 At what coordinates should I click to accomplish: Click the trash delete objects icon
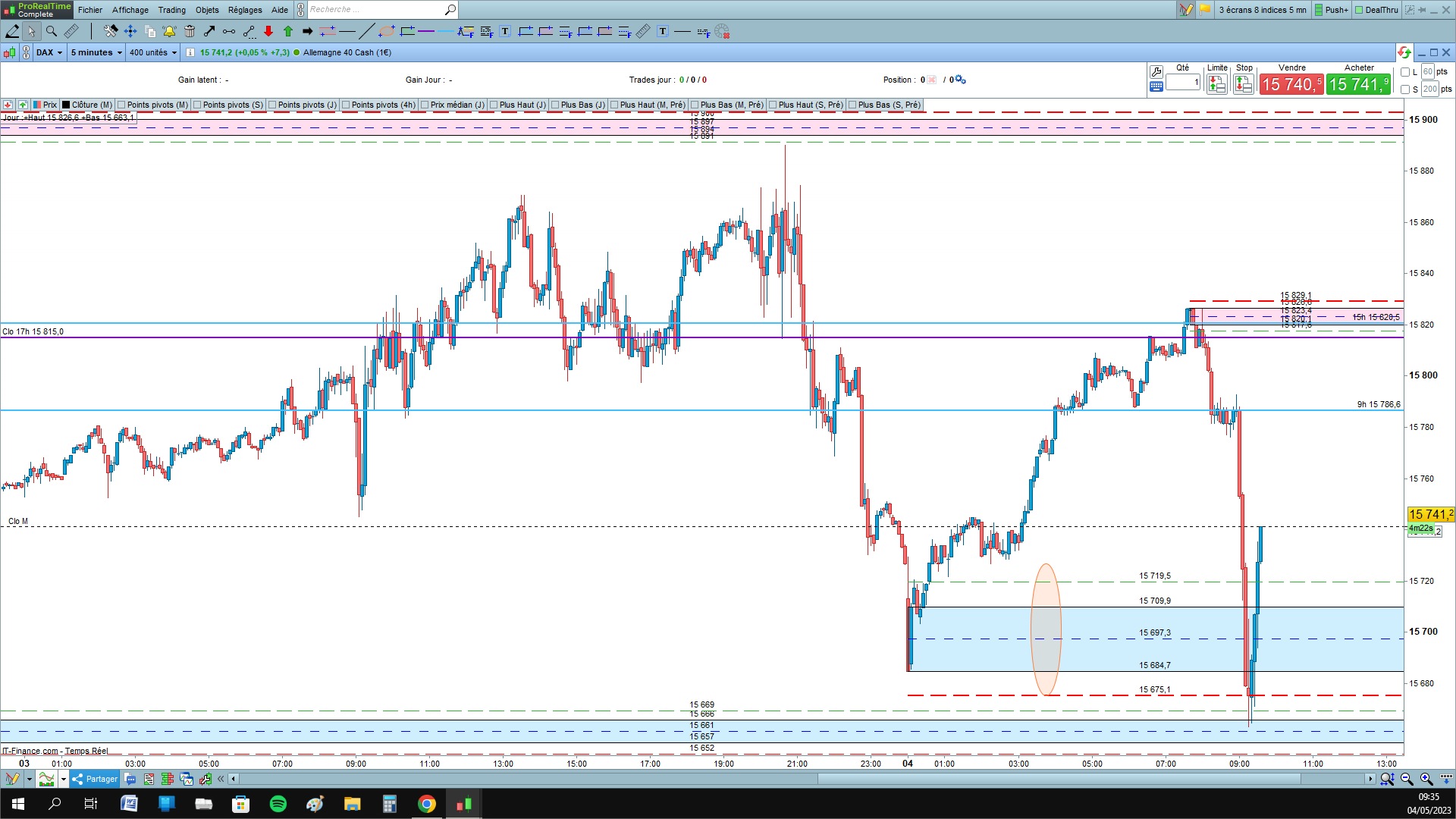190,31
